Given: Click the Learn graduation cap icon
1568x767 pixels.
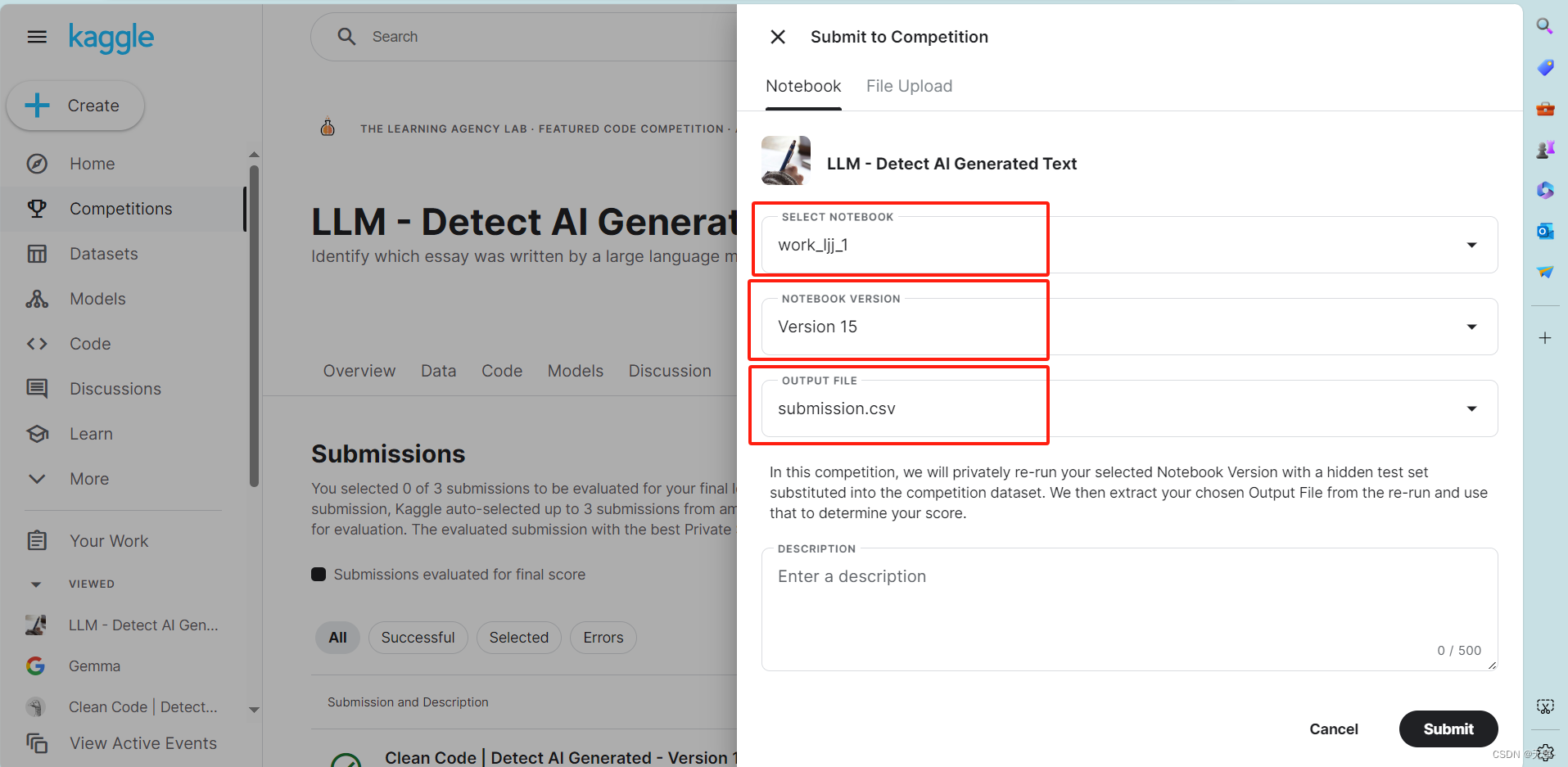Looking at the screenshot, I should pos(37,434).
